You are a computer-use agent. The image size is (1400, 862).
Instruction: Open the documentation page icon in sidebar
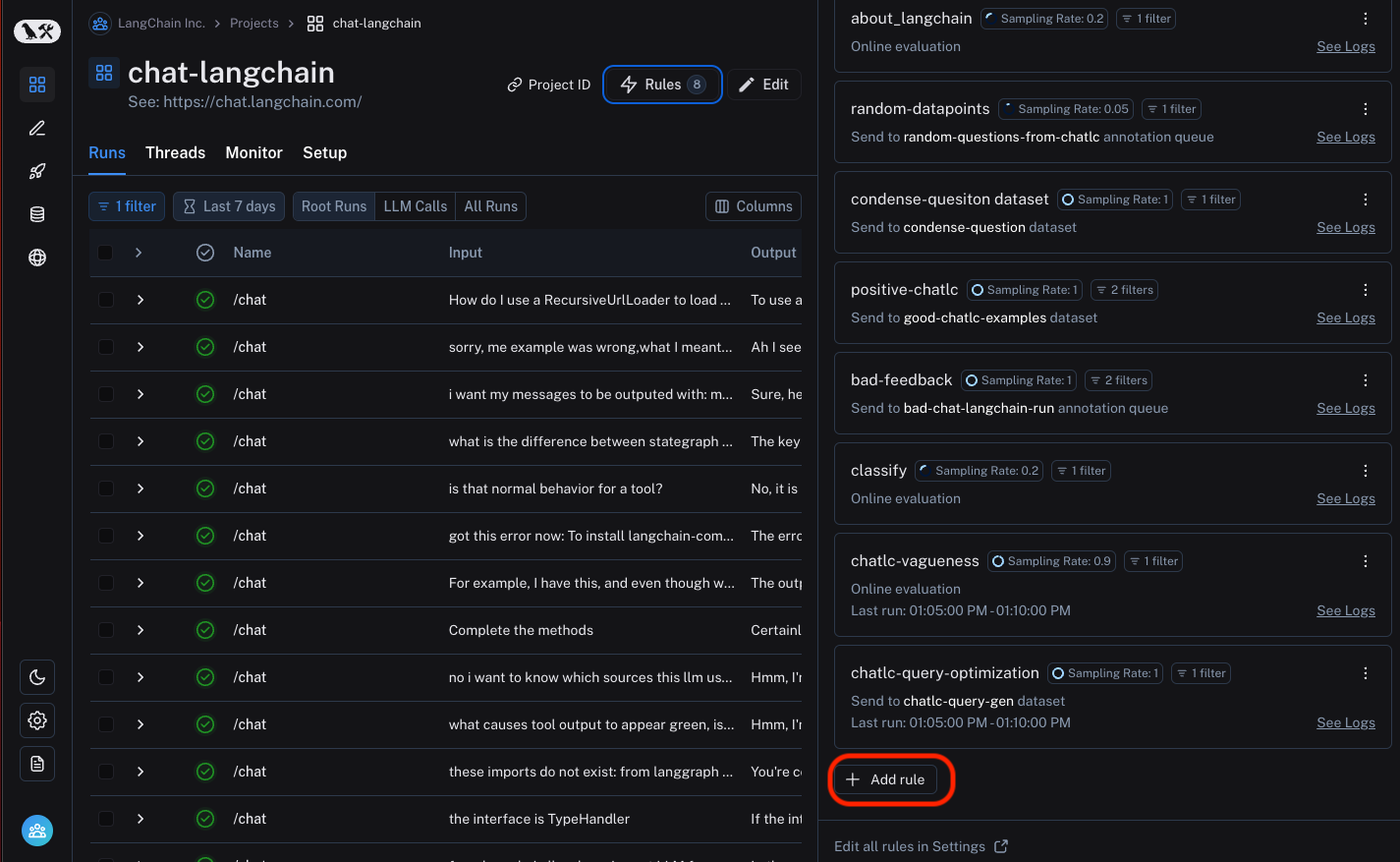coord(37,764)
